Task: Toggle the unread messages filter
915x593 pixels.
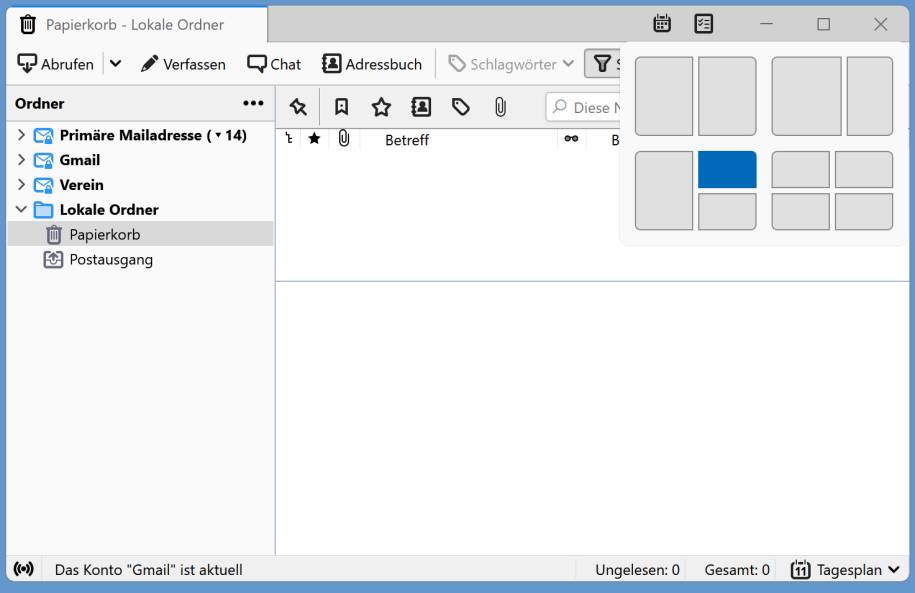Action: (x=340, y=106)
